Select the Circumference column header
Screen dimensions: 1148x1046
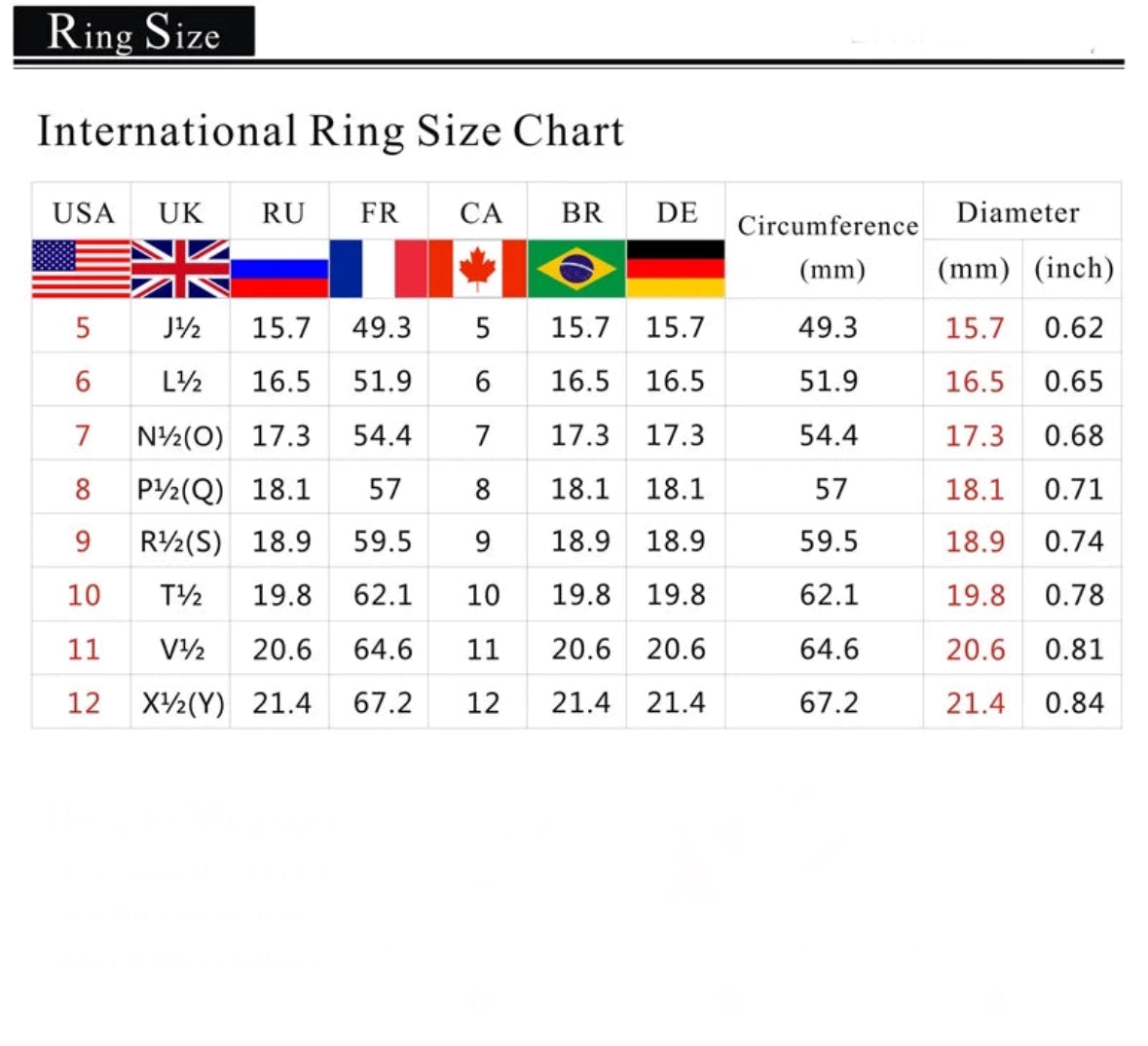827,227
